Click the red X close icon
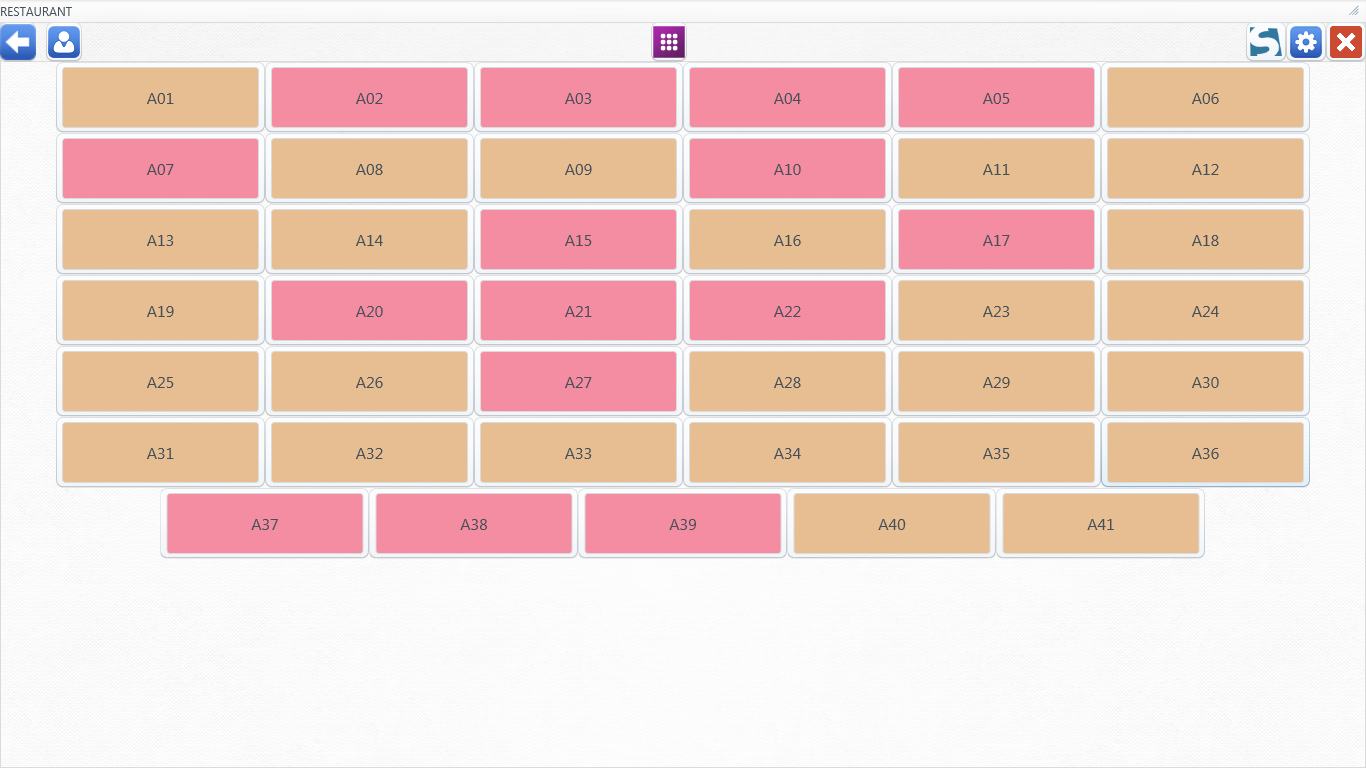This screenshot has height=768, width=1366. (x=1346, y=43)
